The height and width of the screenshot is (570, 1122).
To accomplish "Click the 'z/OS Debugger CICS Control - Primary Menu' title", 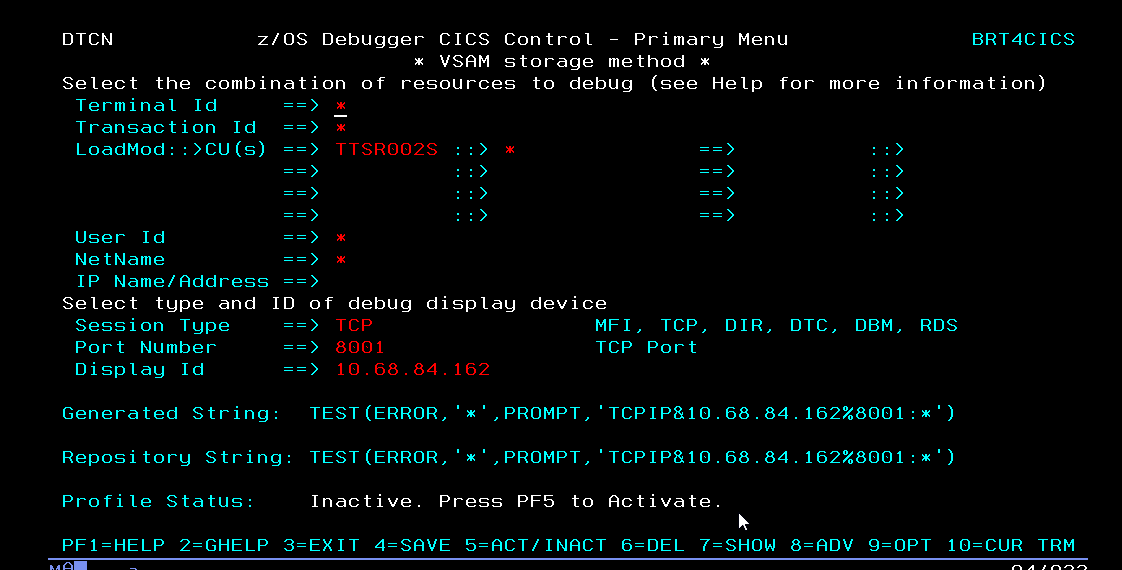I will [x=522, y=40].
